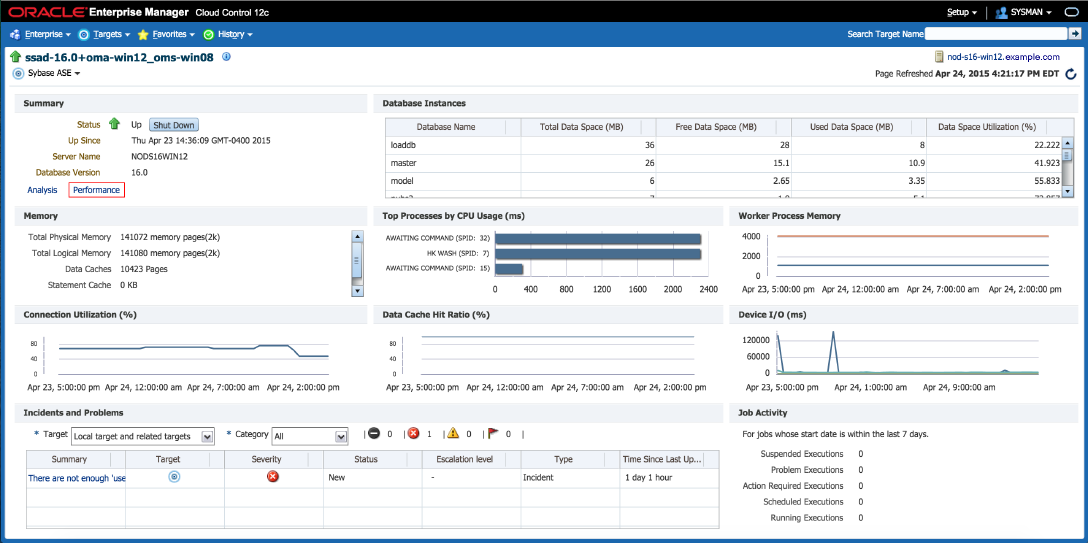Image resolution: width=1088 pixels, height=543 pixels.
Task: Click the Enterprise menu icon
Action: (x=15, y=34)
